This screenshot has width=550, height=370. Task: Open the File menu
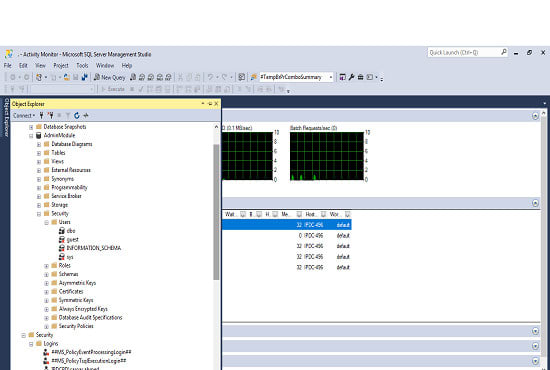tap(8, 66)
